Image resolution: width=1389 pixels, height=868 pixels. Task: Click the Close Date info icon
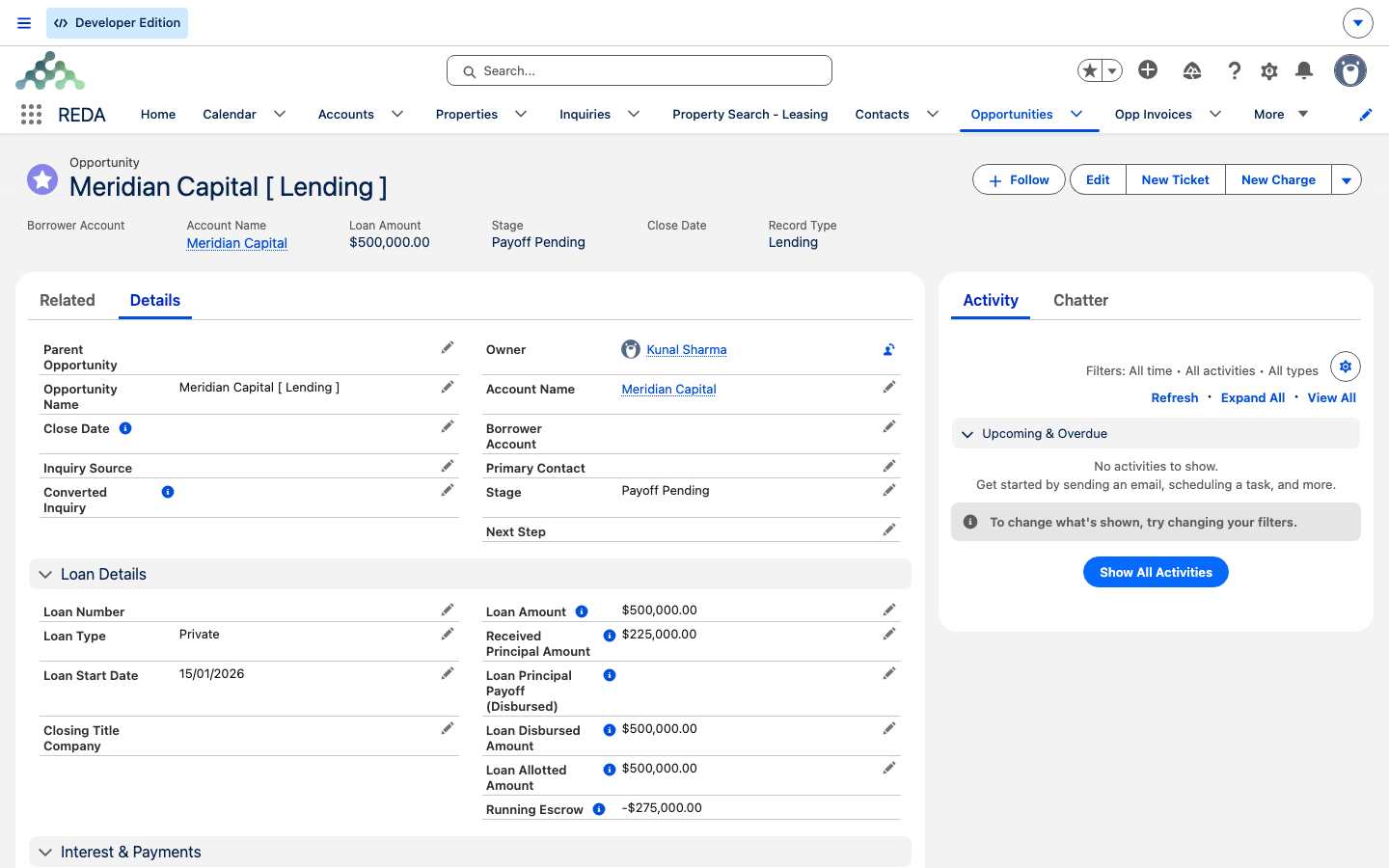(x=125, y=428)
